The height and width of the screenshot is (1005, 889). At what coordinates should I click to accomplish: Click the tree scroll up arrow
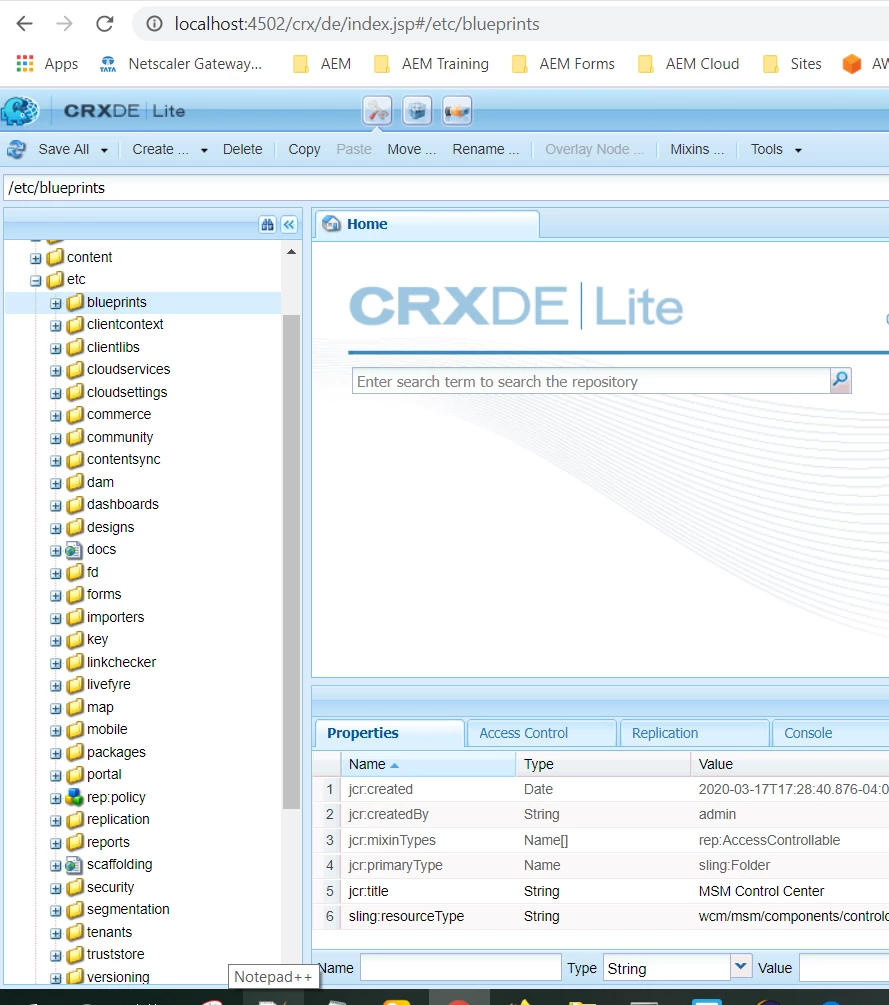[x=292, y=252]
